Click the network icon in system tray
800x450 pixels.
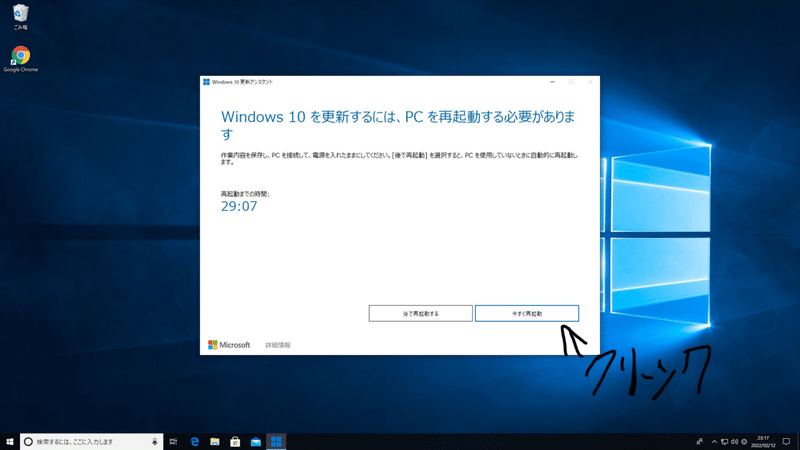pos(724,442)
